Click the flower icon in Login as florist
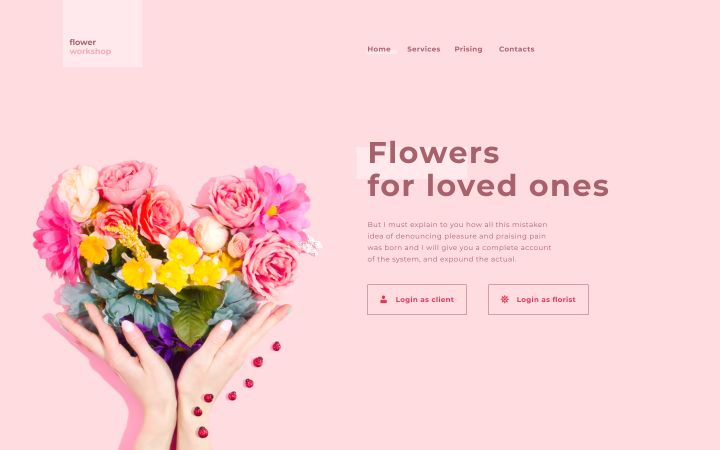Viewport: 720px width, 450px height. pyautogui.click(x=505, y=299)
